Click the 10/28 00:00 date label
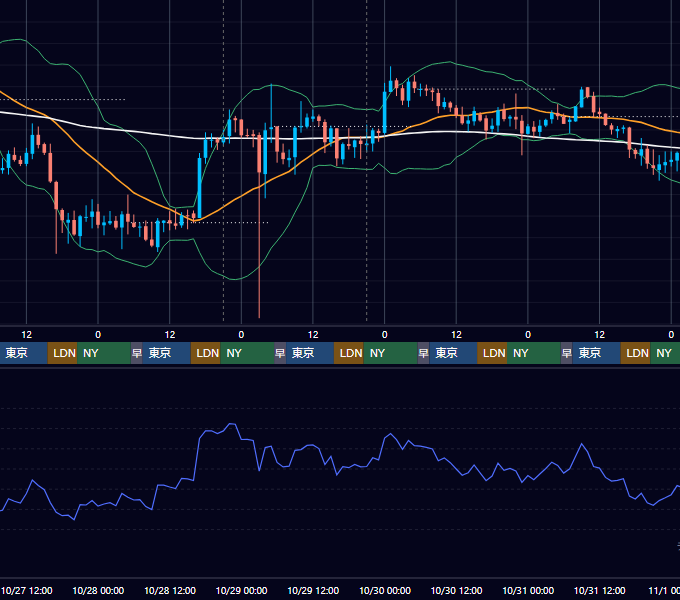680x600 pixels. 98,590
